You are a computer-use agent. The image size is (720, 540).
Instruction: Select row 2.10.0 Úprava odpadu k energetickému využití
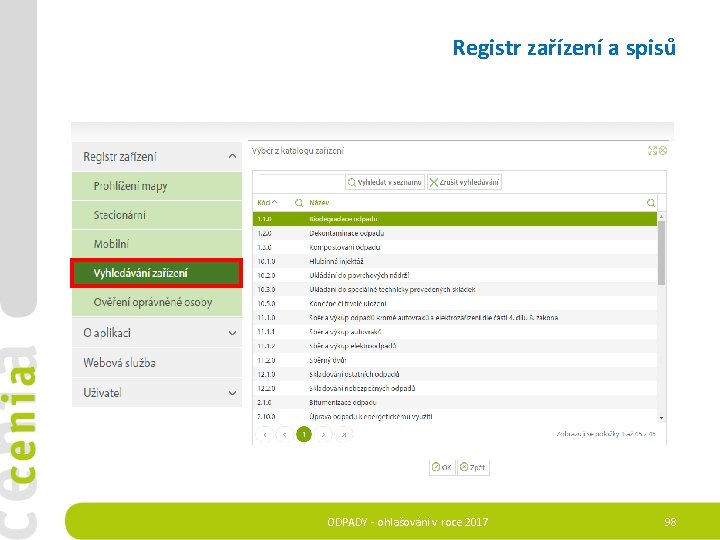coord(455,416)
